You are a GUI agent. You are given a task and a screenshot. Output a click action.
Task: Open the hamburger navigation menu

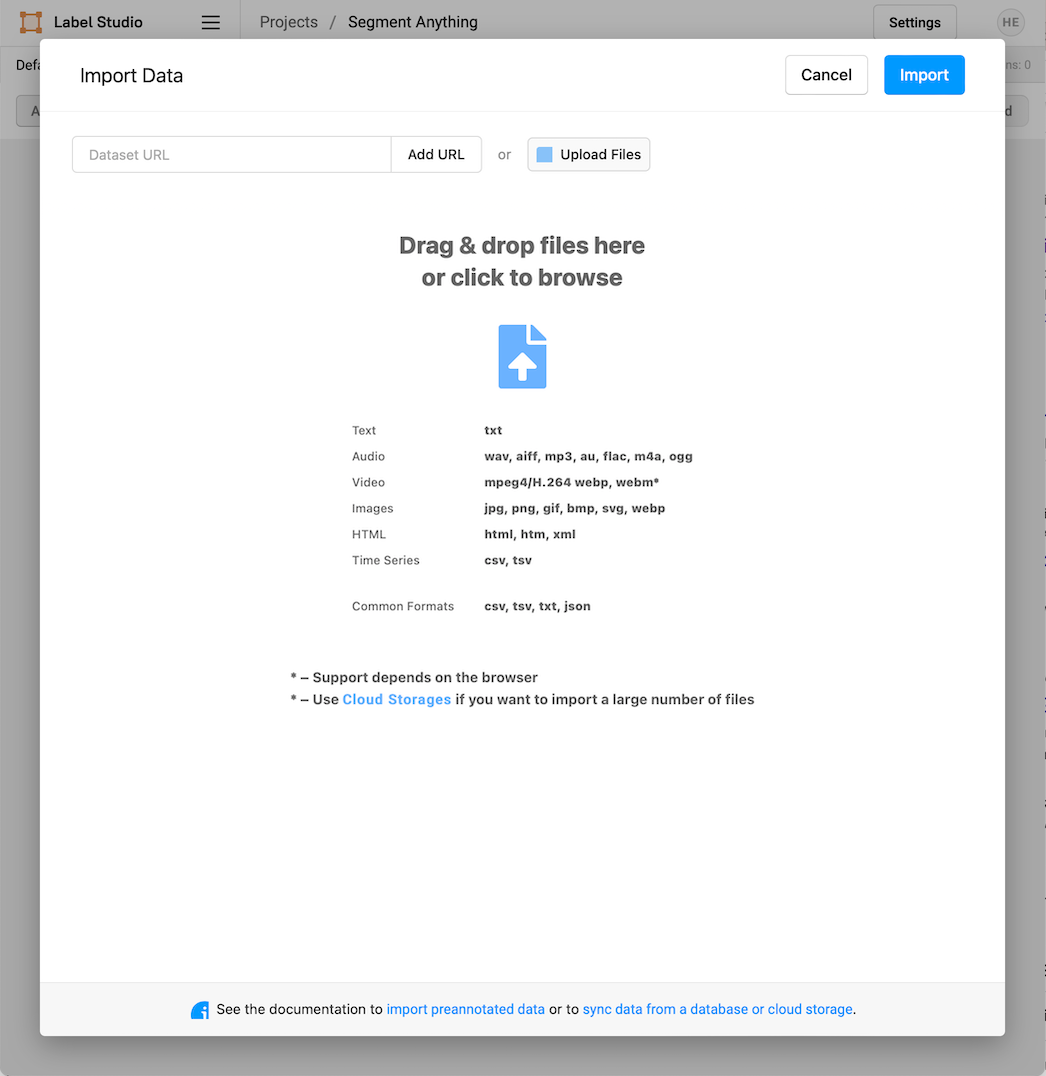[210, 22]
